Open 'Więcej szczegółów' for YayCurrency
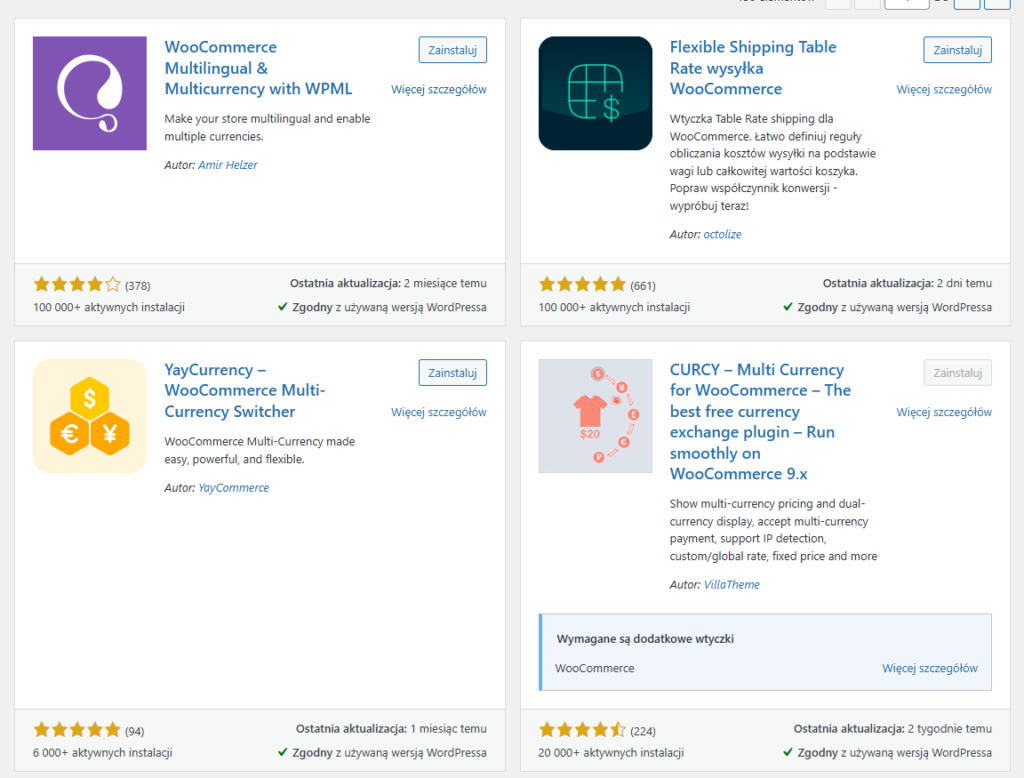The image size is (1024, 778). point(439,412)
